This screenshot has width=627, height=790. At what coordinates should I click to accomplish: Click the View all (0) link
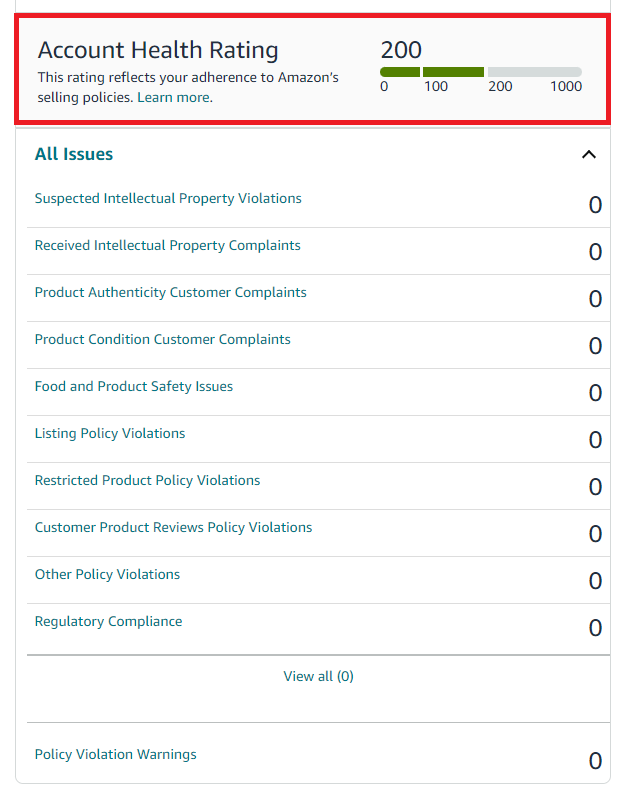point(318,676)
